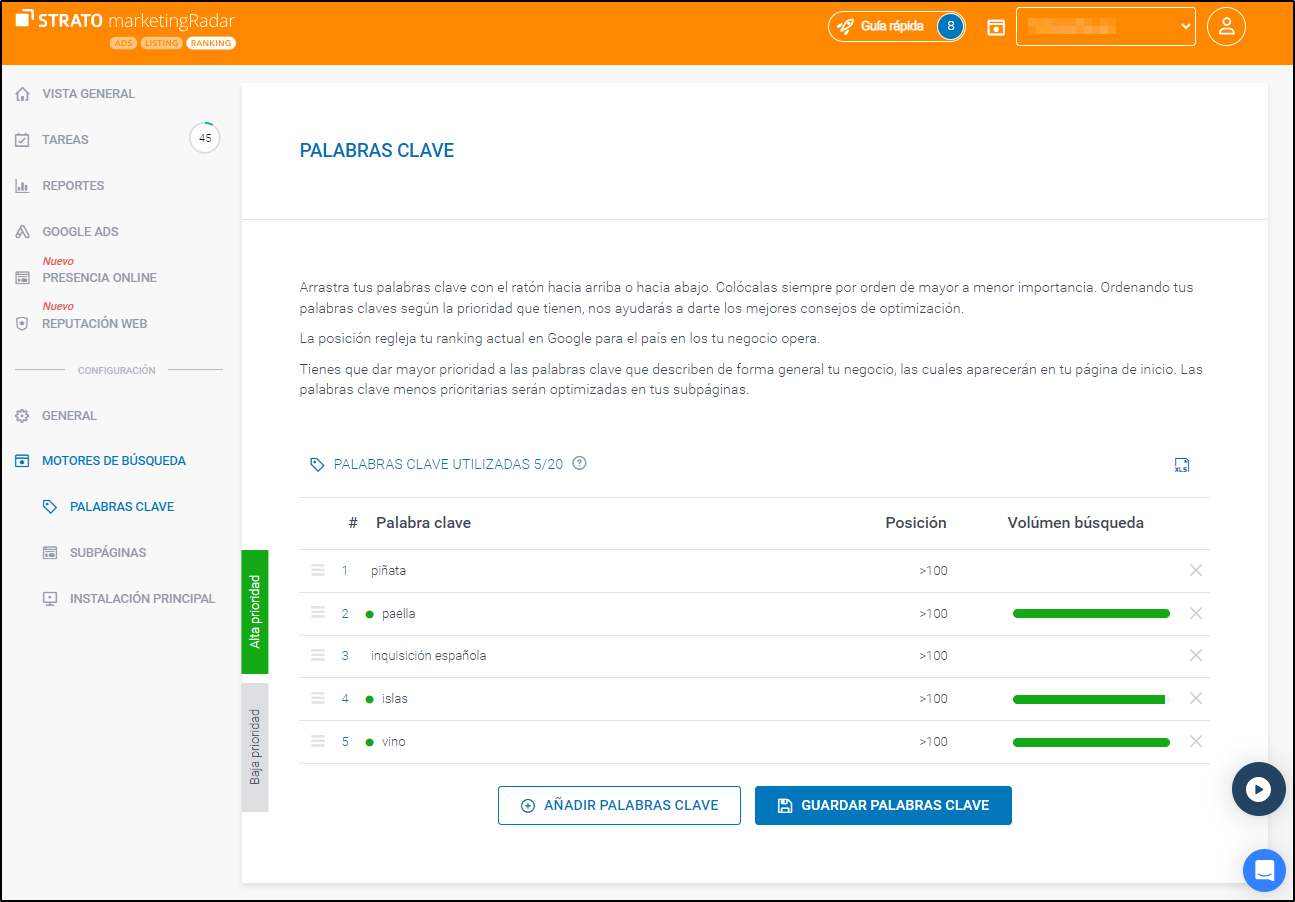1295x902 pixels.
Task: Select Subpáginas in the sidebar
Action: coord(108,553)
